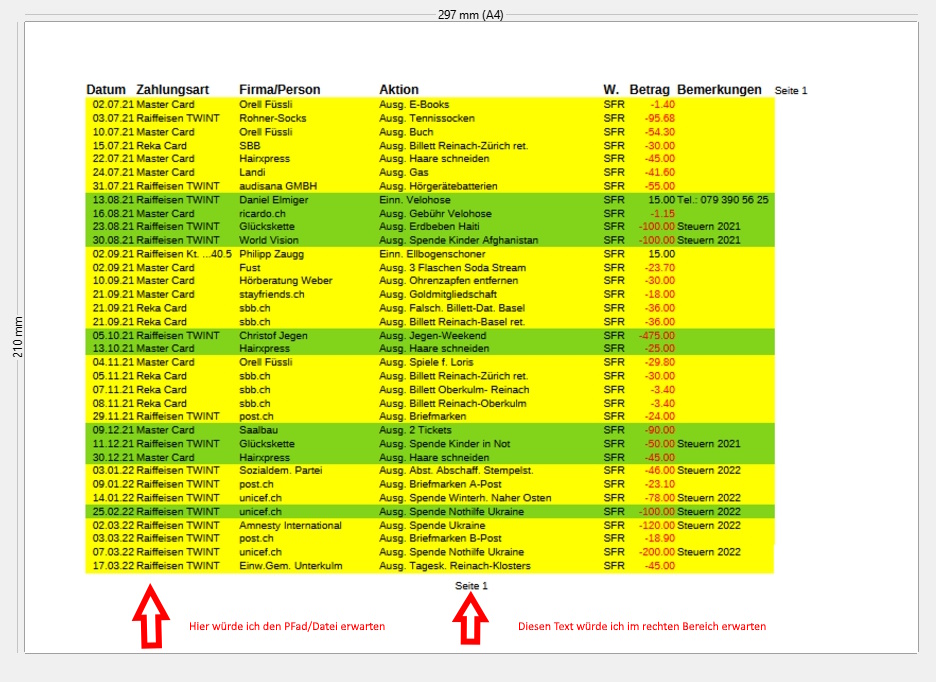Viewport: 936px width, 682px height.
Task: Select the 'SBB' cell in row 15.07.21
Action: [x=250, y=146]
